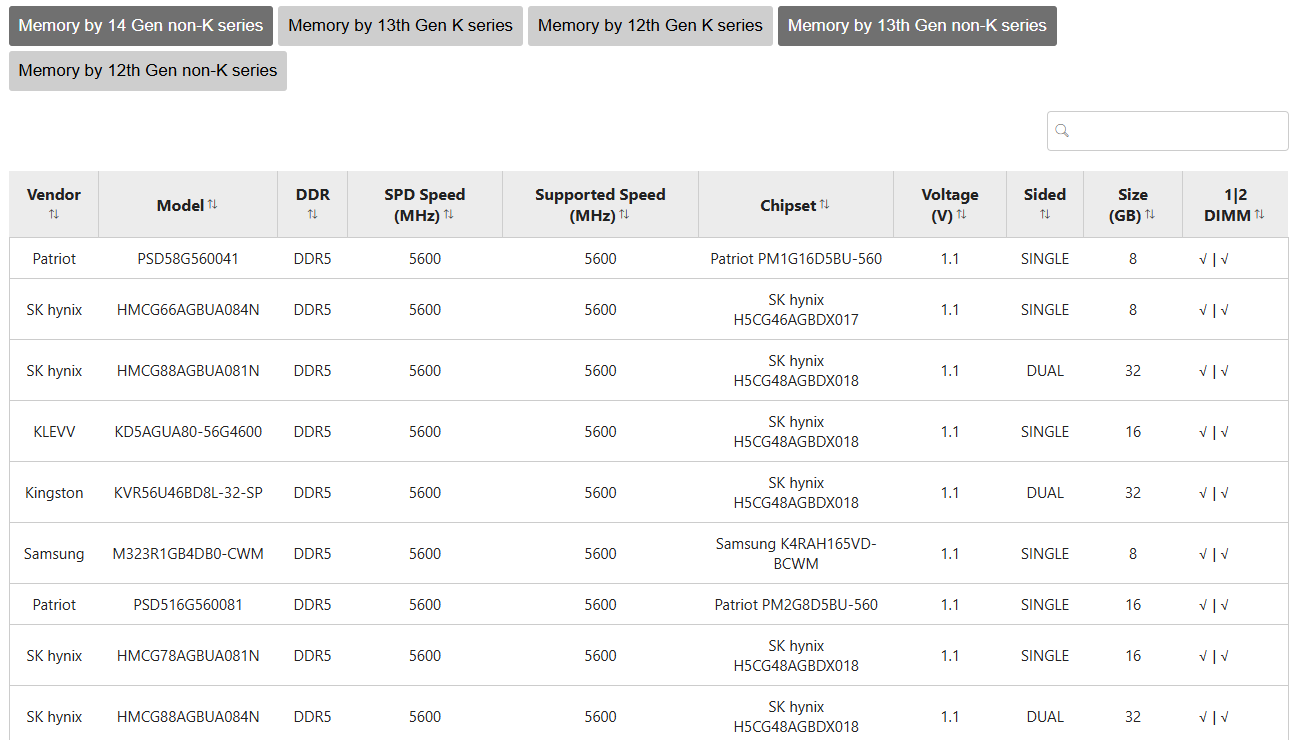
Task: Click the KLEVV vendor cell
Action: (54, 432)
